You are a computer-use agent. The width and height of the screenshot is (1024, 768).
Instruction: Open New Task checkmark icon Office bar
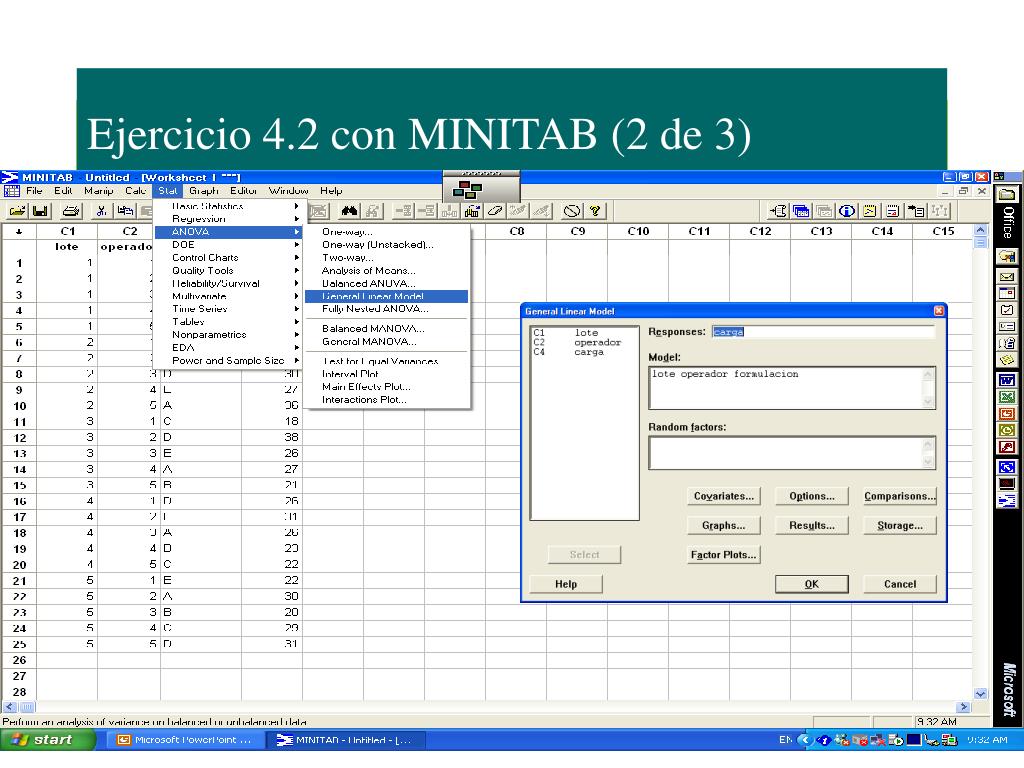click(x=1007, y=310)
